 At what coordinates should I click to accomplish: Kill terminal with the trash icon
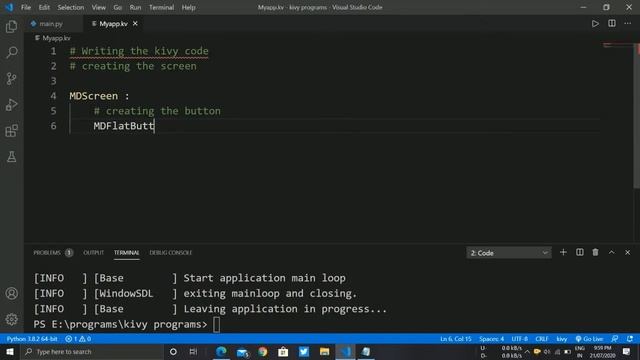pyautogui.click(x=595, y=253)
